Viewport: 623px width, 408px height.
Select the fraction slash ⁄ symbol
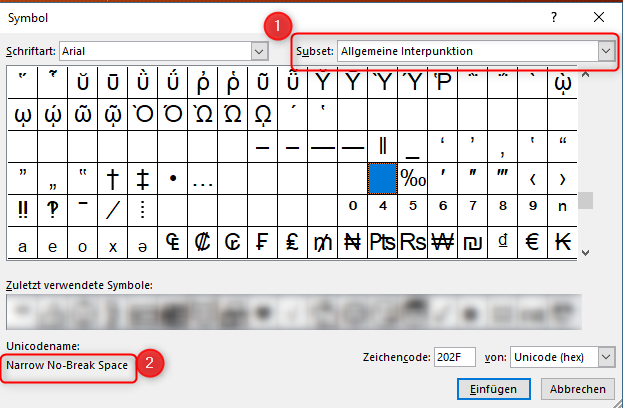(x=113, y=211)
